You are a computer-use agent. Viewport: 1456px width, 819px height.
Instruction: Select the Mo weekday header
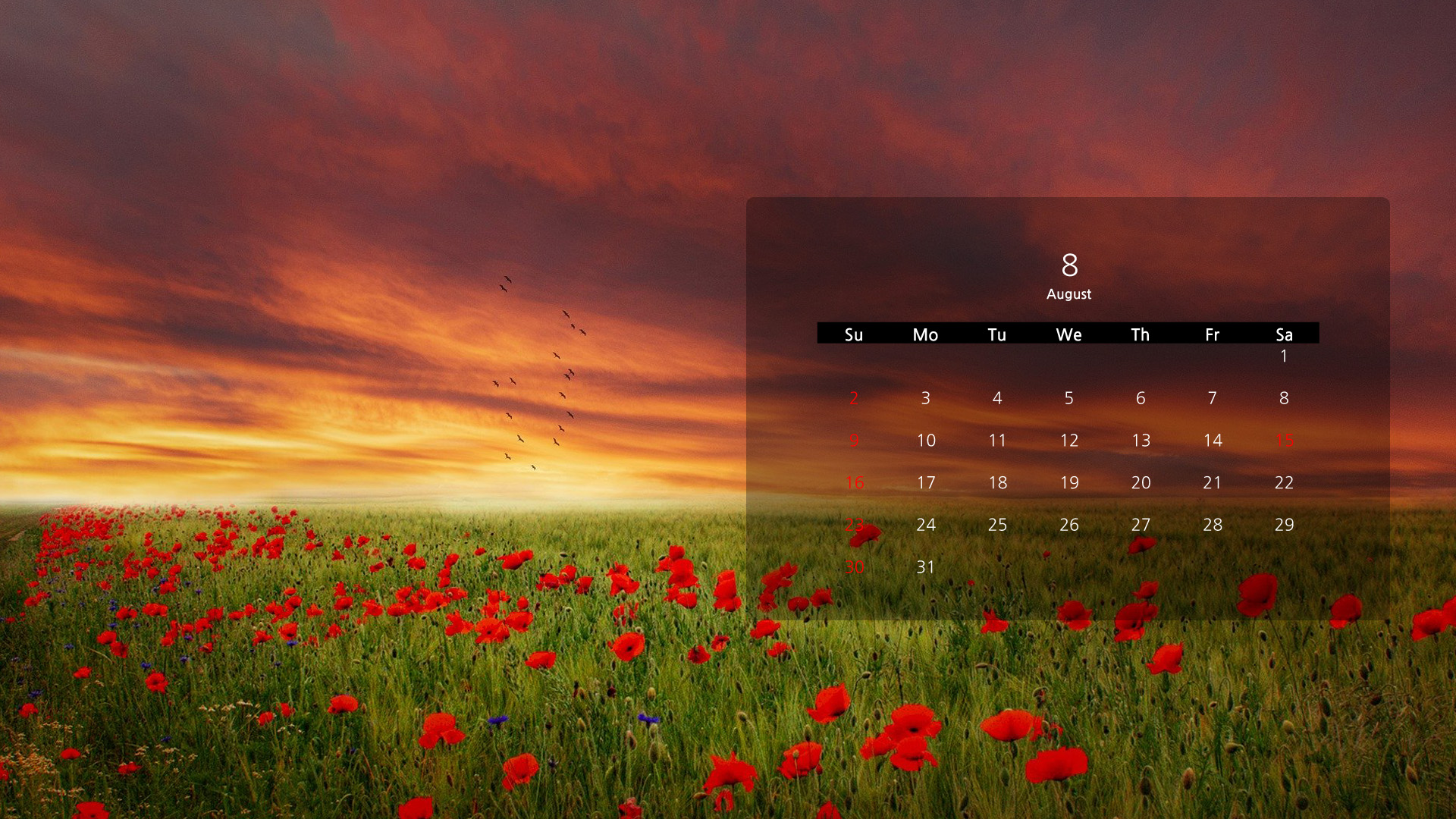[x=925, y=334]
